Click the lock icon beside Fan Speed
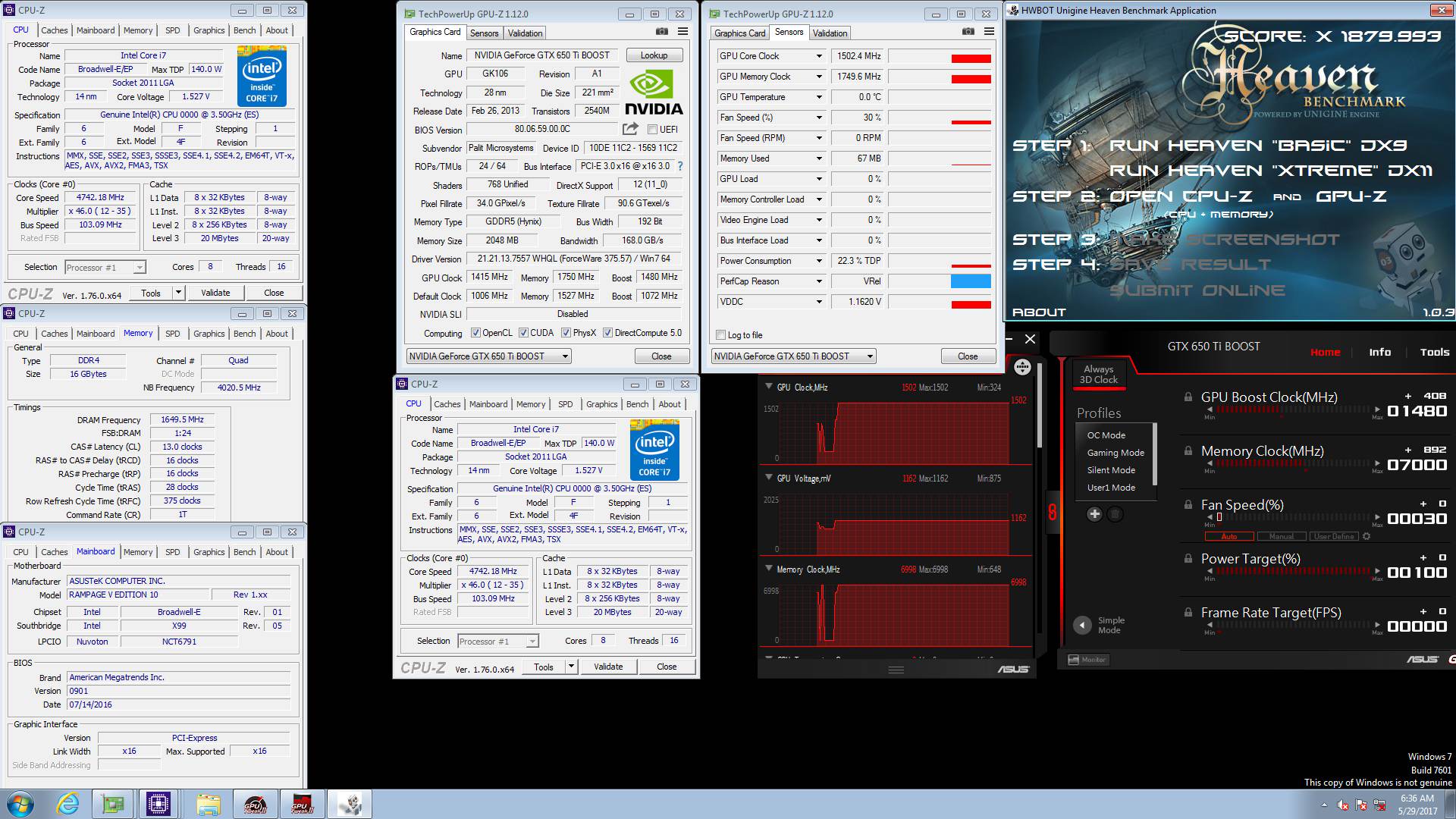1456x819 pixels. click(1188, 505)
